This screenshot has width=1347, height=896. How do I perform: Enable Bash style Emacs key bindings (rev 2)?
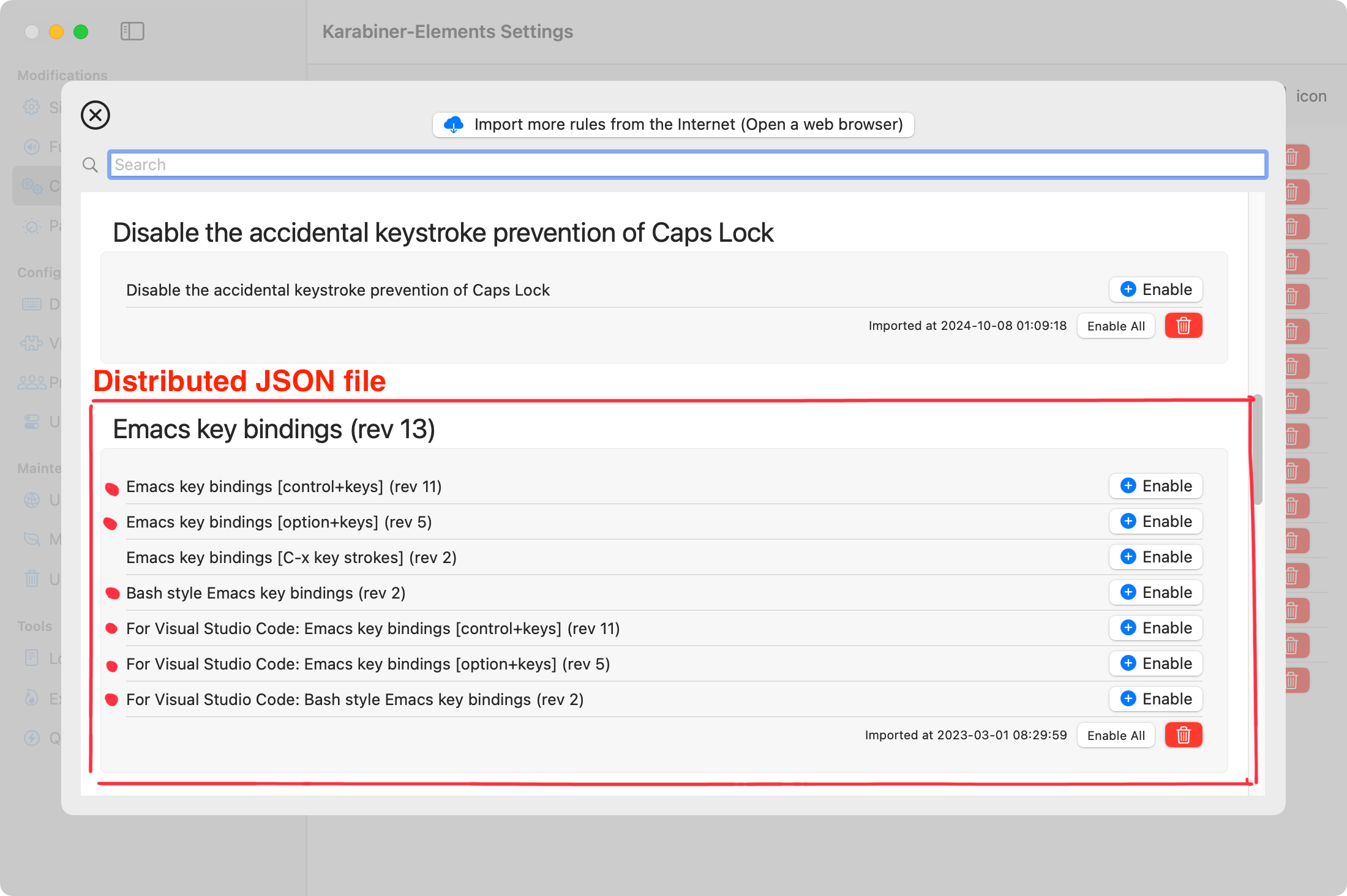[1155, 592]
